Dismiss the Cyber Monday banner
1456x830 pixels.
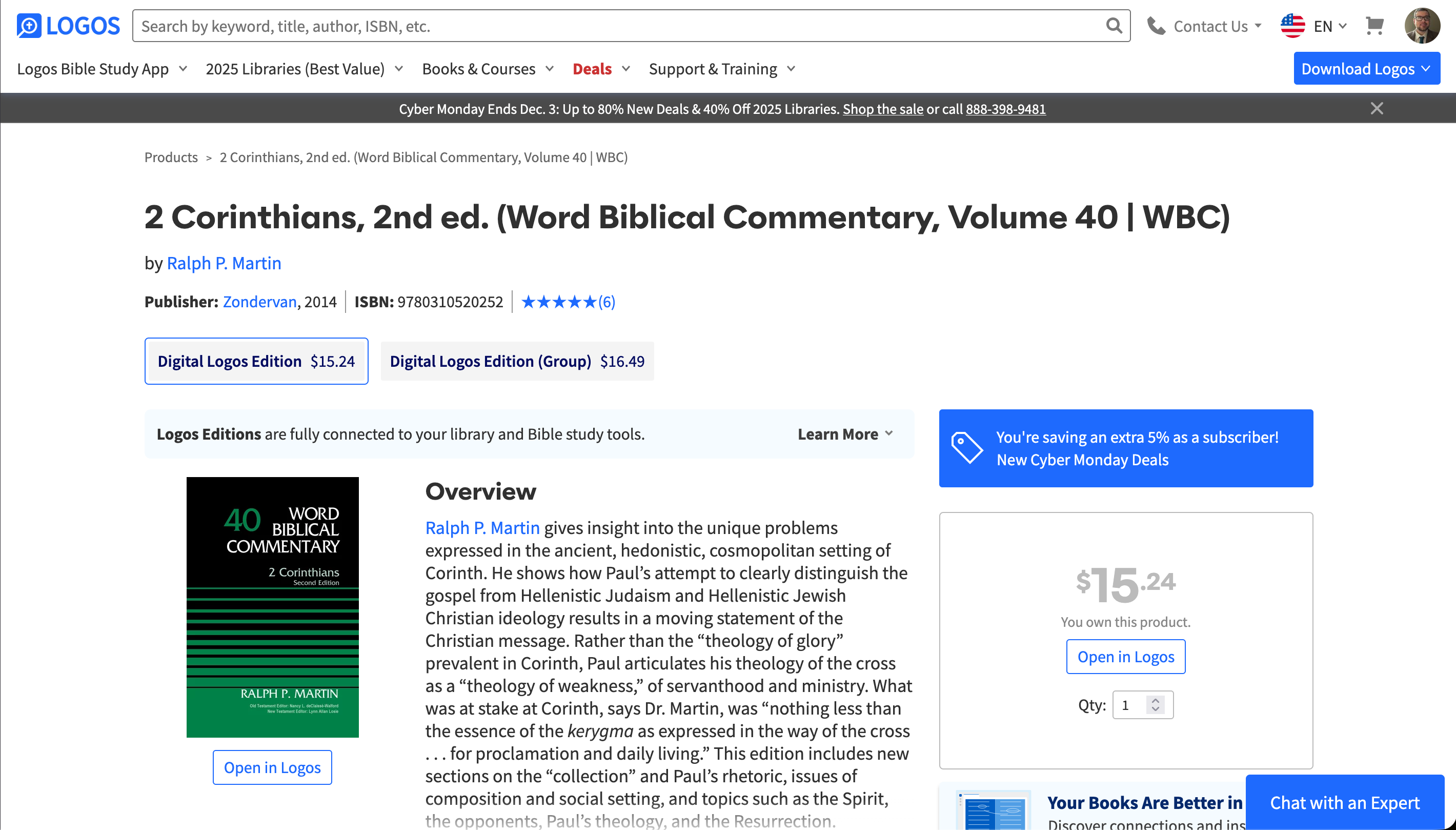[x=1376, y=108]
